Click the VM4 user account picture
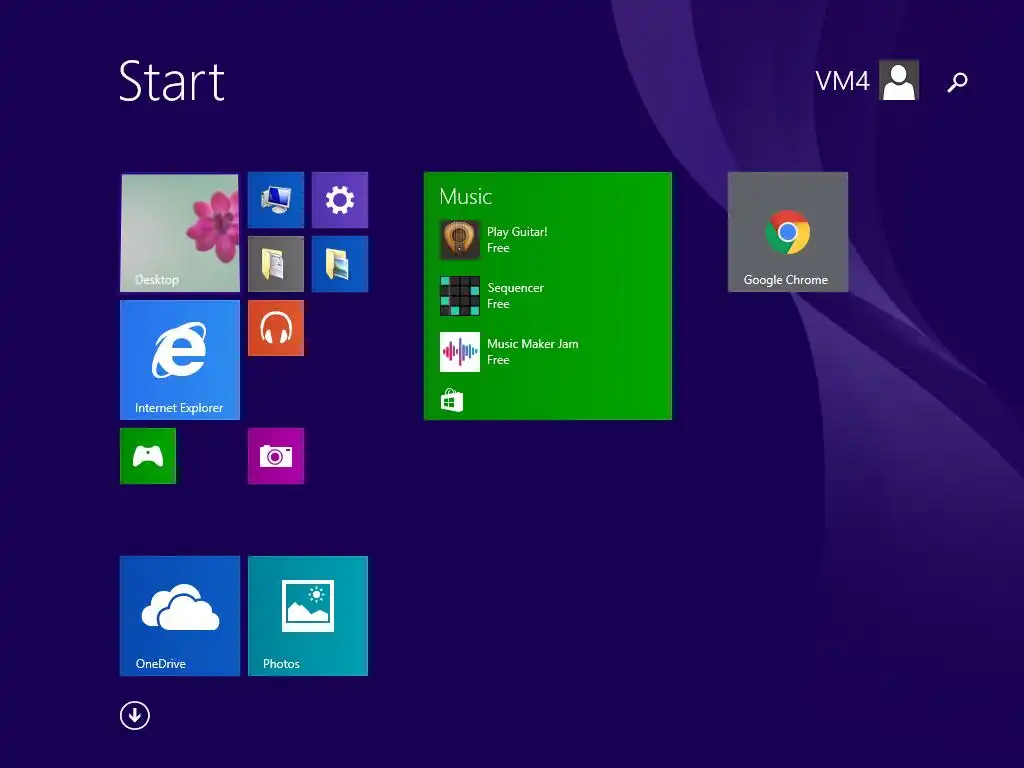This screenshot has width=1024, height=768. pyautogui.click(x=899, y=80)
